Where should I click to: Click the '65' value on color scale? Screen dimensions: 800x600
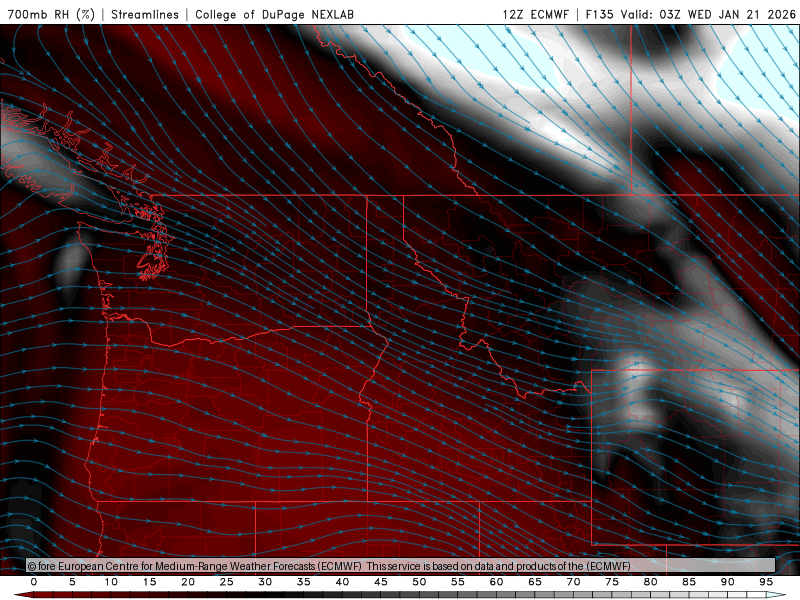click(x=535, y=582)
